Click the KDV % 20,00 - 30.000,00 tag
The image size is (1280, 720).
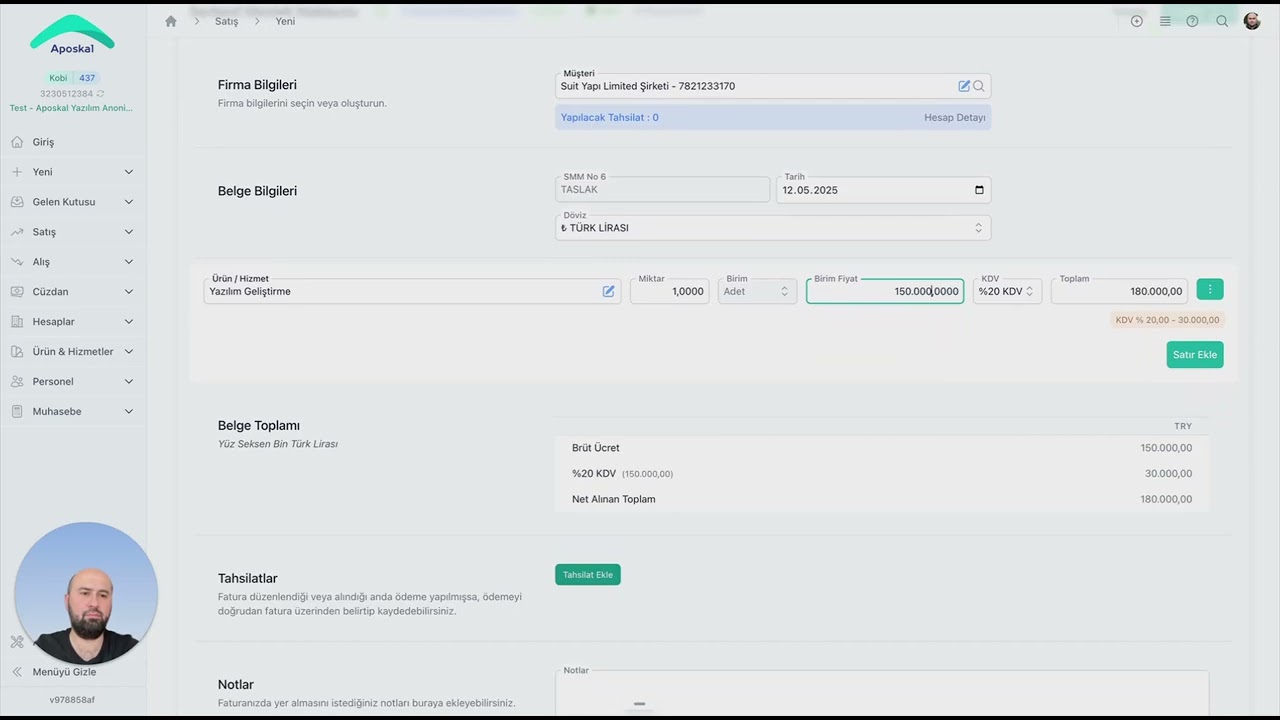[1168, 320]
